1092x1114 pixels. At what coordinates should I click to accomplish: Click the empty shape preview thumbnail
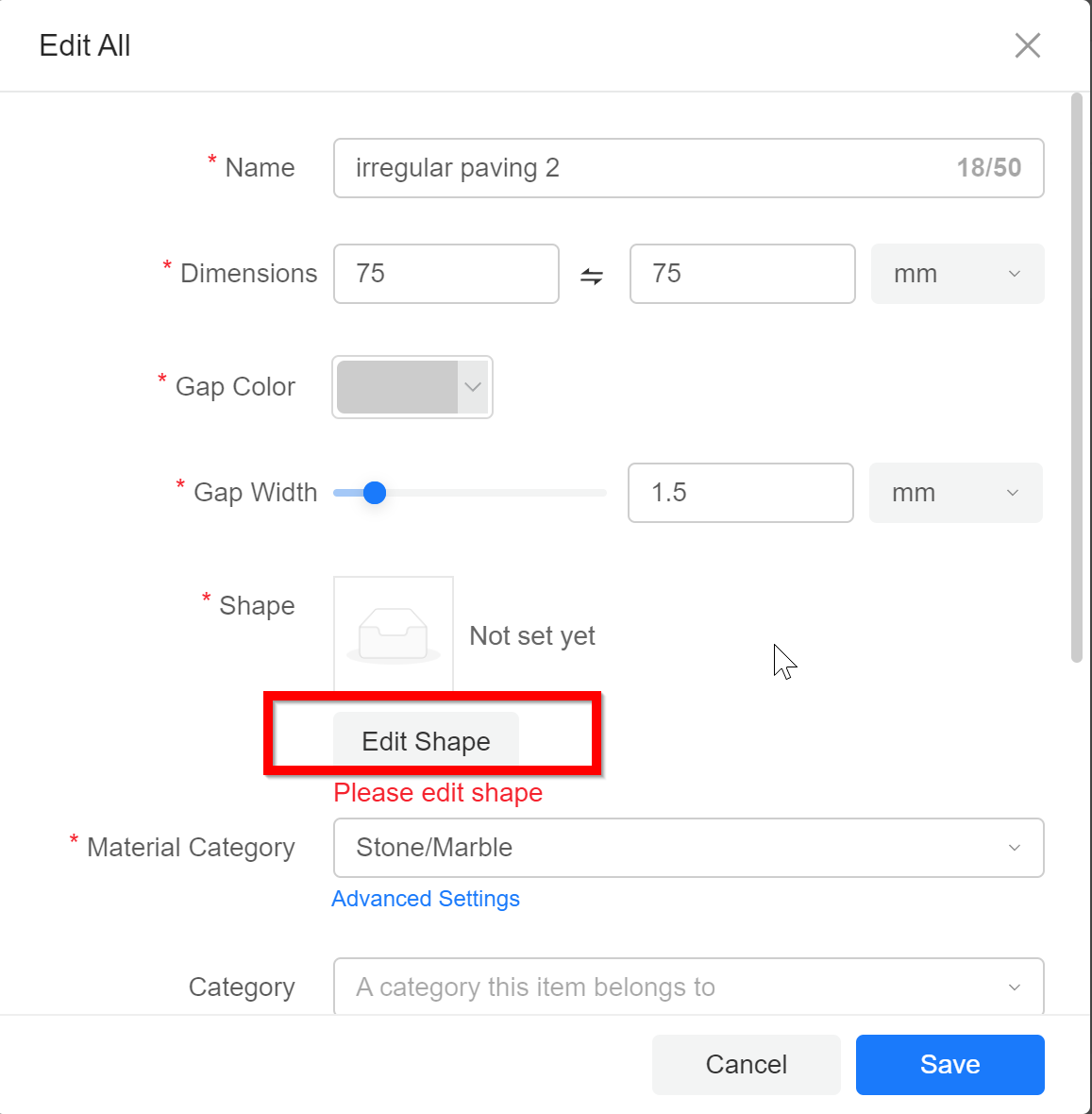click(x=394, y=635)
